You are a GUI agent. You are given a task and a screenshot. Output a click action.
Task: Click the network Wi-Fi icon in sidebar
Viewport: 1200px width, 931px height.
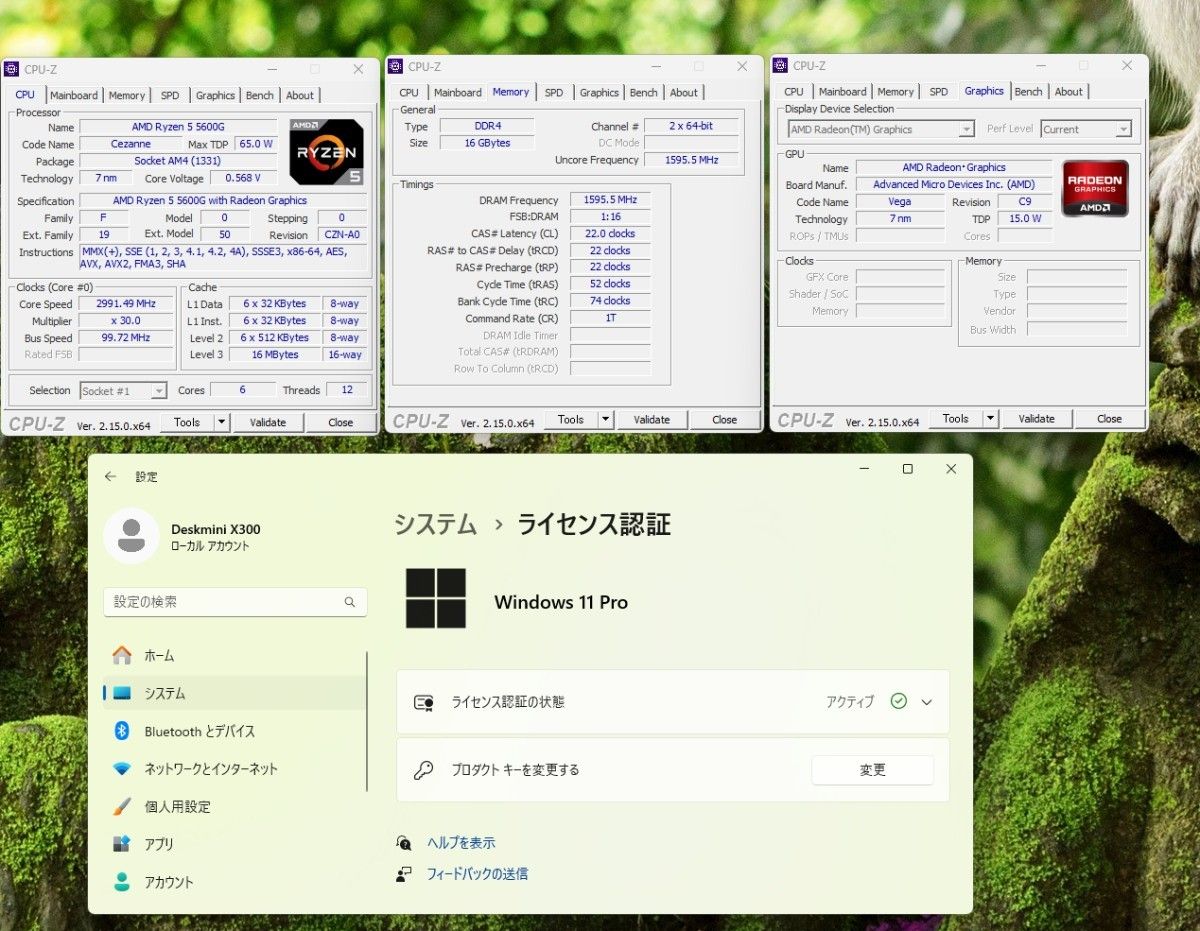[122, 769]
